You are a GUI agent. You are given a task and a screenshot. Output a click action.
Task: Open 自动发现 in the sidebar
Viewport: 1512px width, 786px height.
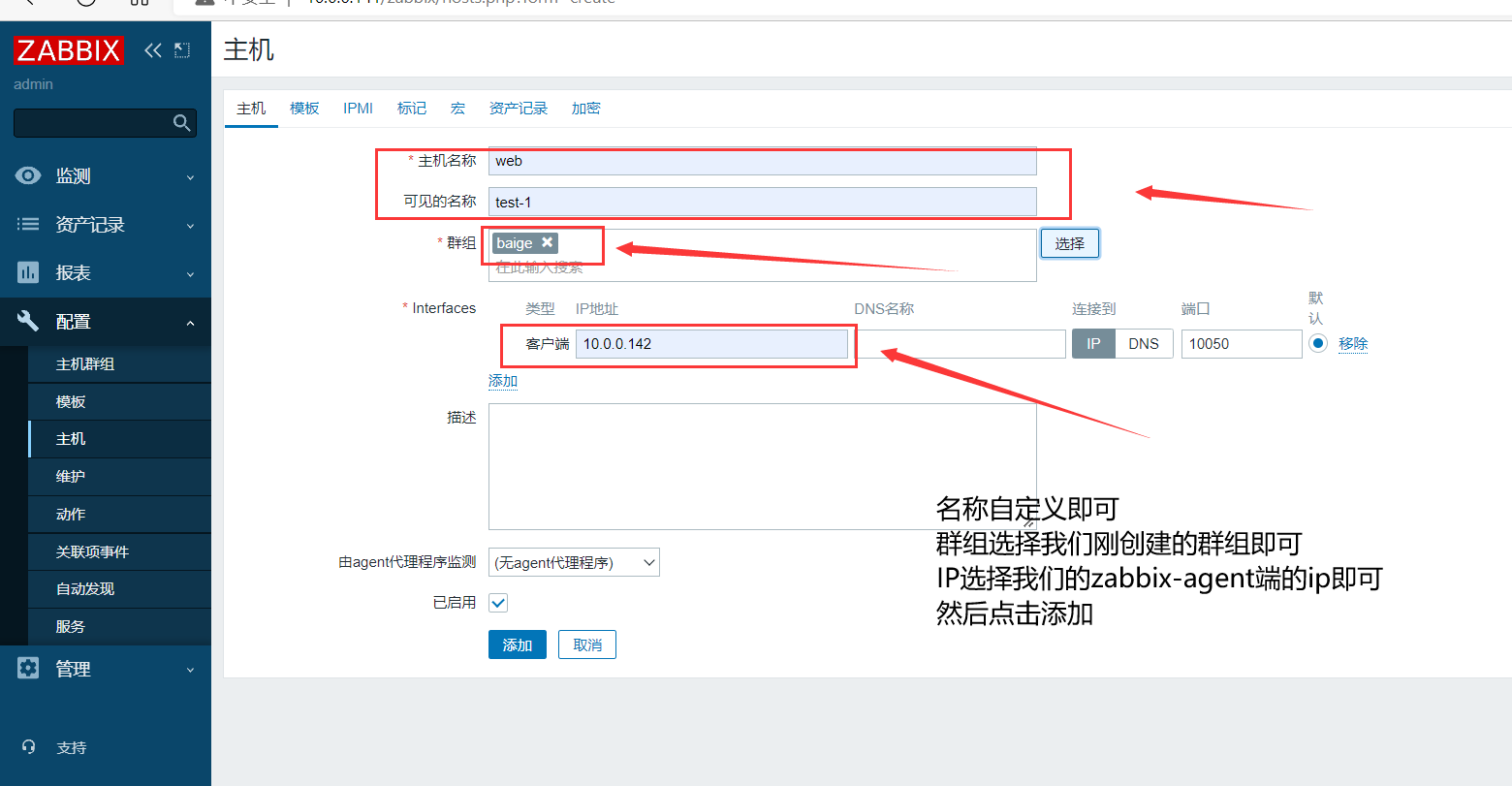(x=120, y=589)
